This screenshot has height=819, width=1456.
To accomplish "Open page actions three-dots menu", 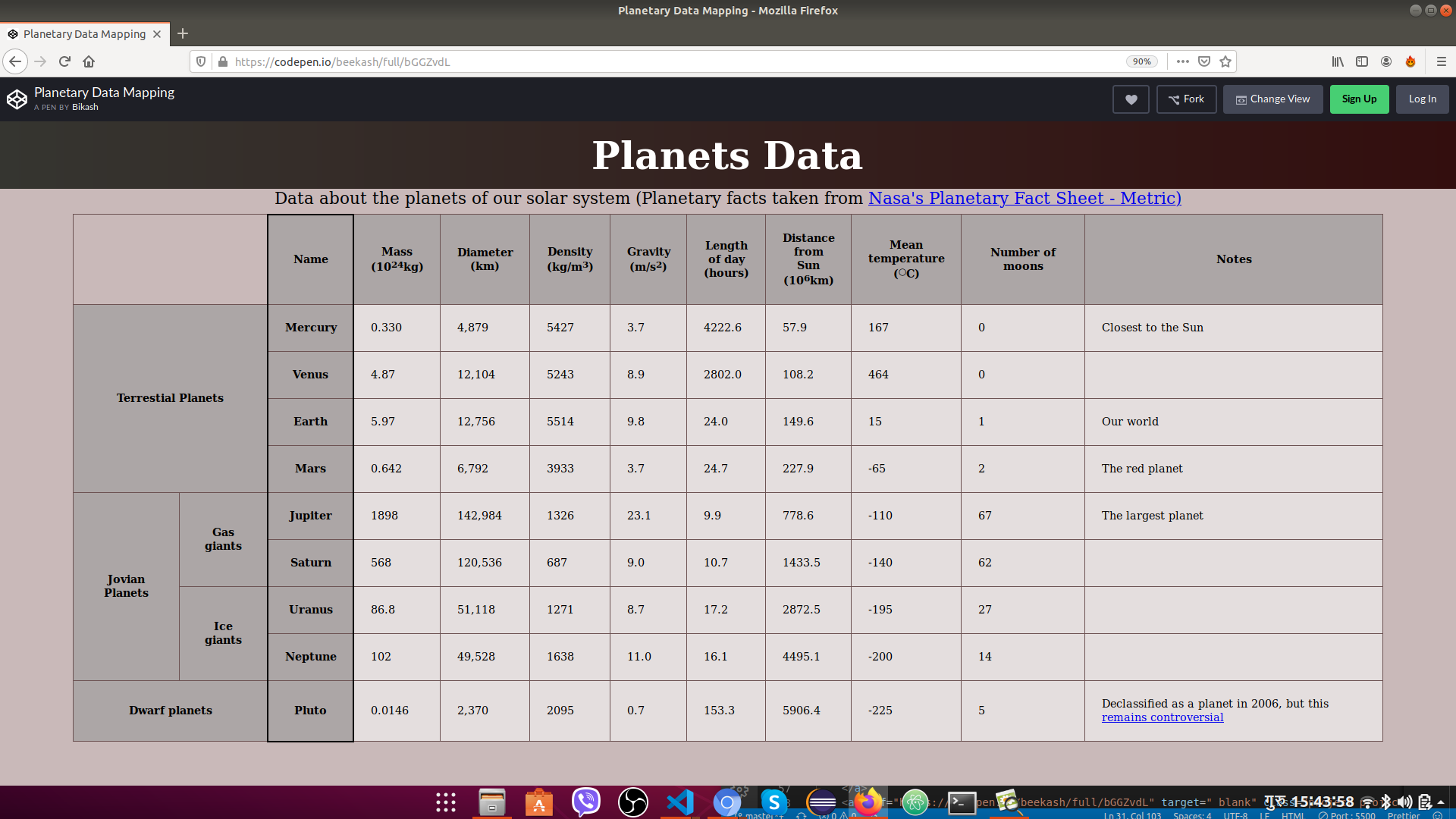I will [x=1182, y=61].
